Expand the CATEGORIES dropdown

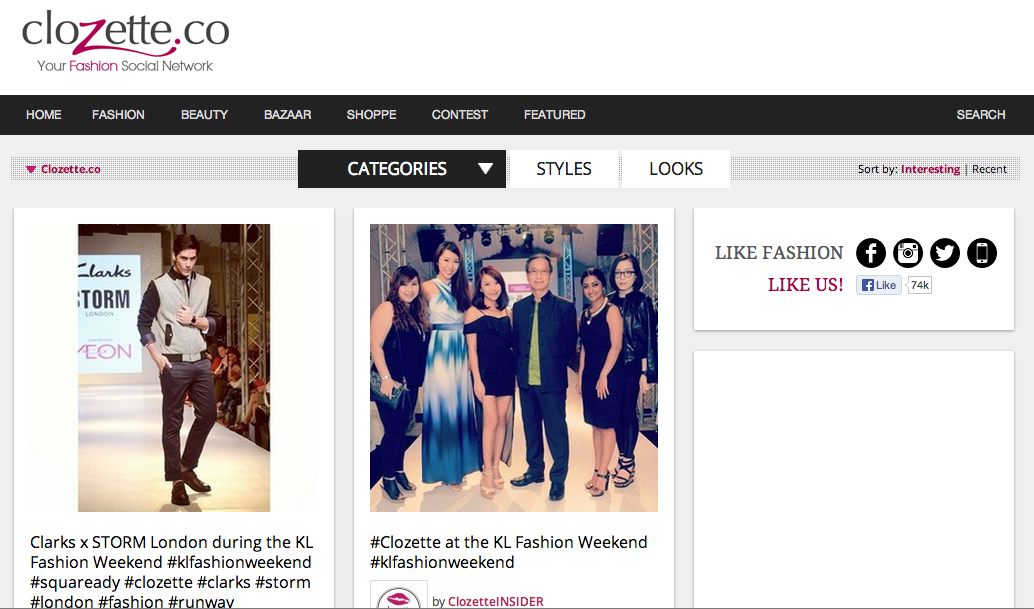[x=402, y=169]
